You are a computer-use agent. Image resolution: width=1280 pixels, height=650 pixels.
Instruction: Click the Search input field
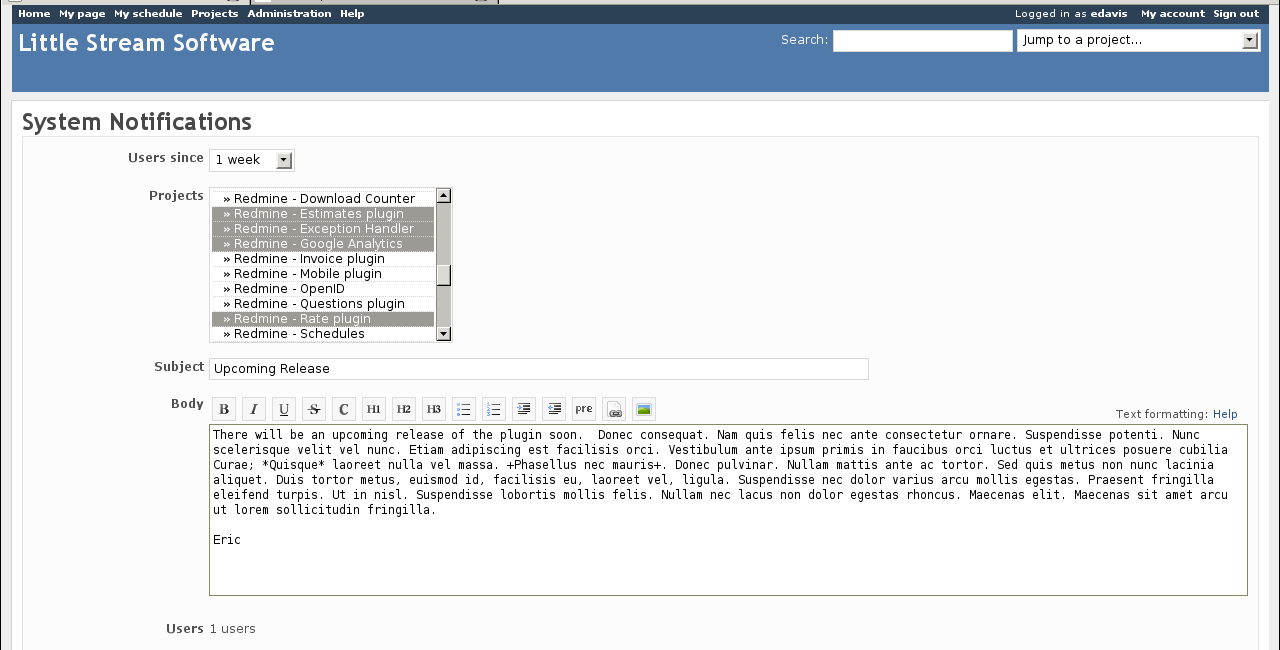pos(923,41)
